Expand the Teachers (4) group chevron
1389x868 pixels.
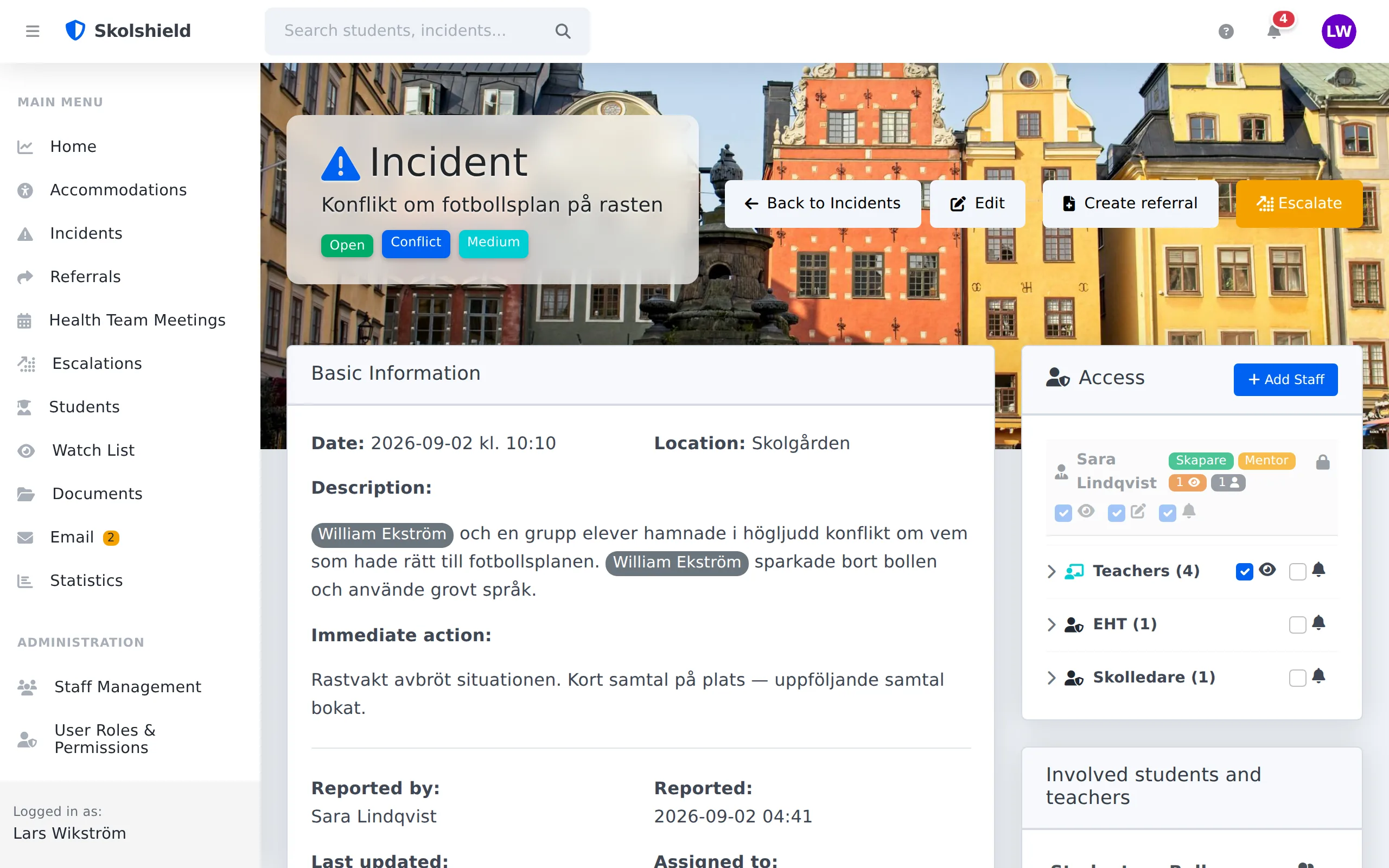pyautogui.click(x=1051, y=572)
